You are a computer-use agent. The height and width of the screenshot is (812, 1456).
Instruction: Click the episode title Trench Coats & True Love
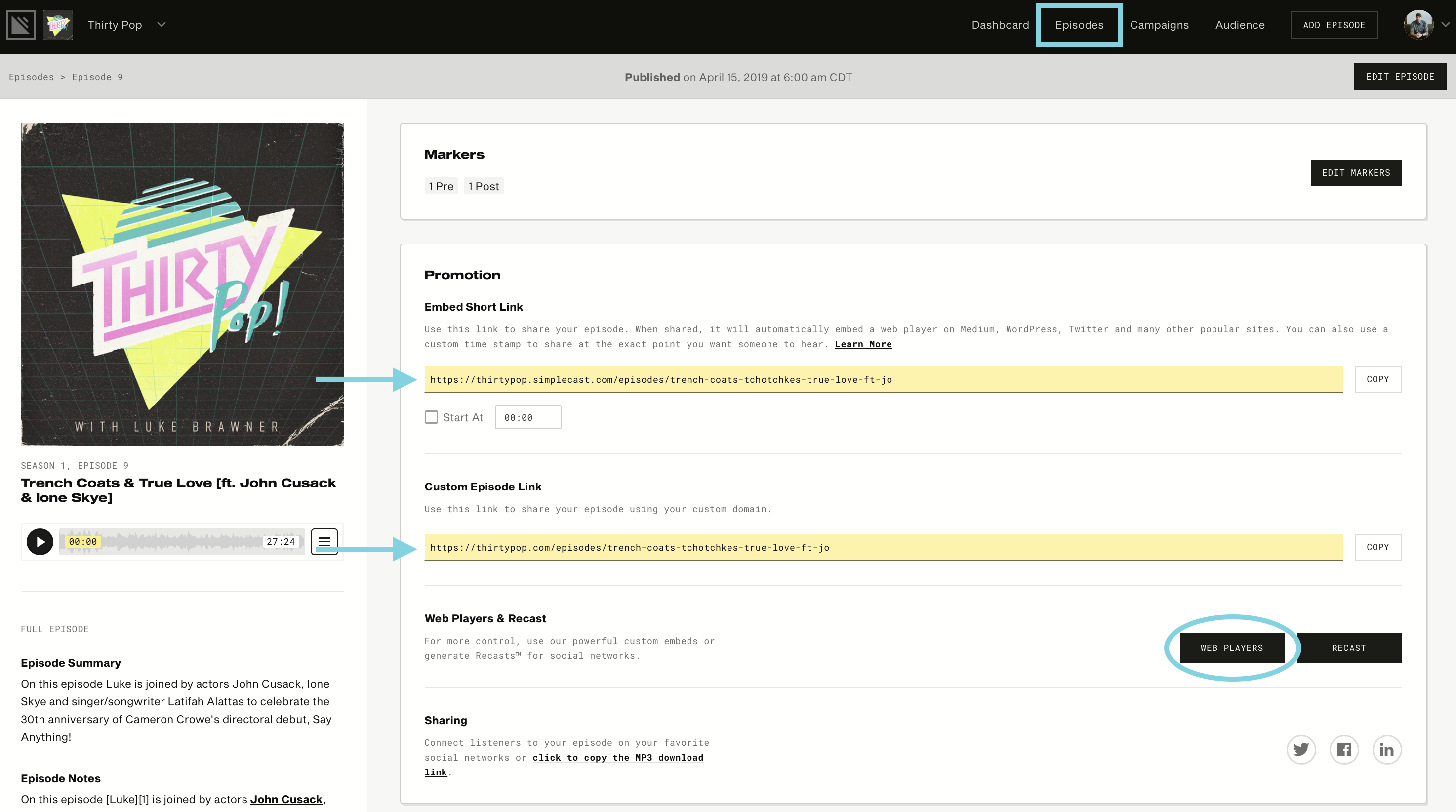coord(179,490)
